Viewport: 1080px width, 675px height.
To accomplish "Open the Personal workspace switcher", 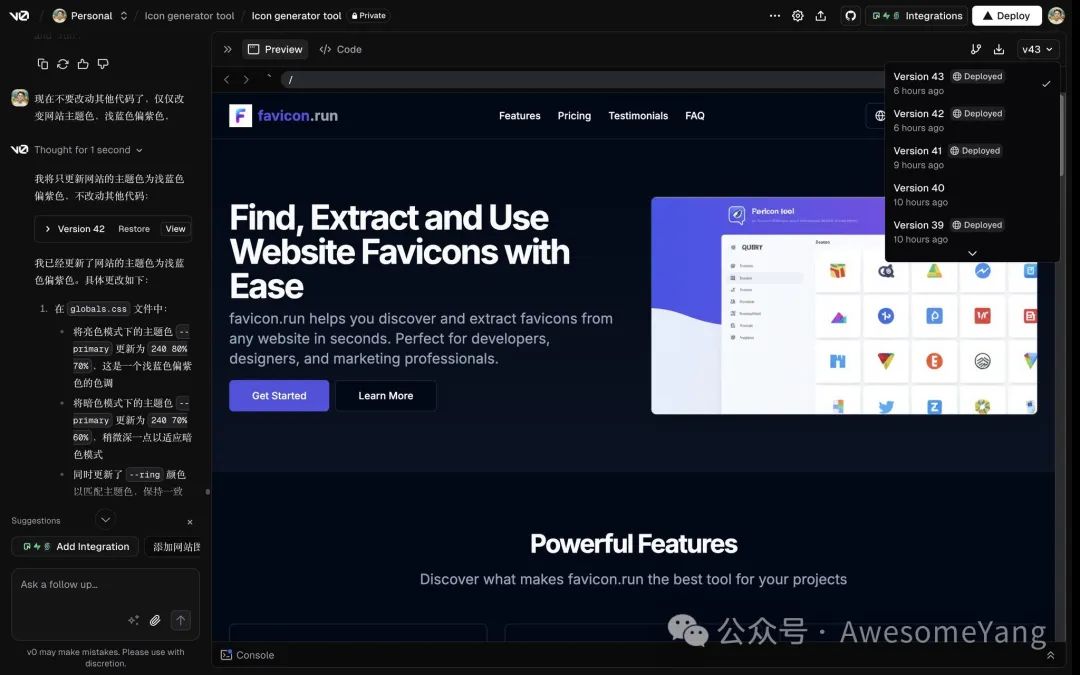I will click(90, 15).
